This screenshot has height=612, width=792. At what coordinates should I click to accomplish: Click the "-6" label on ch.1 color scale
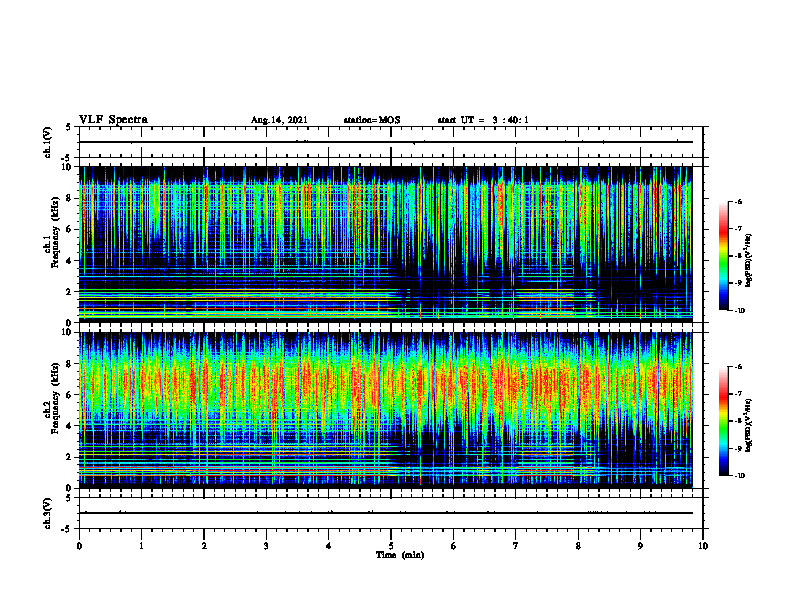click(739, 202)
